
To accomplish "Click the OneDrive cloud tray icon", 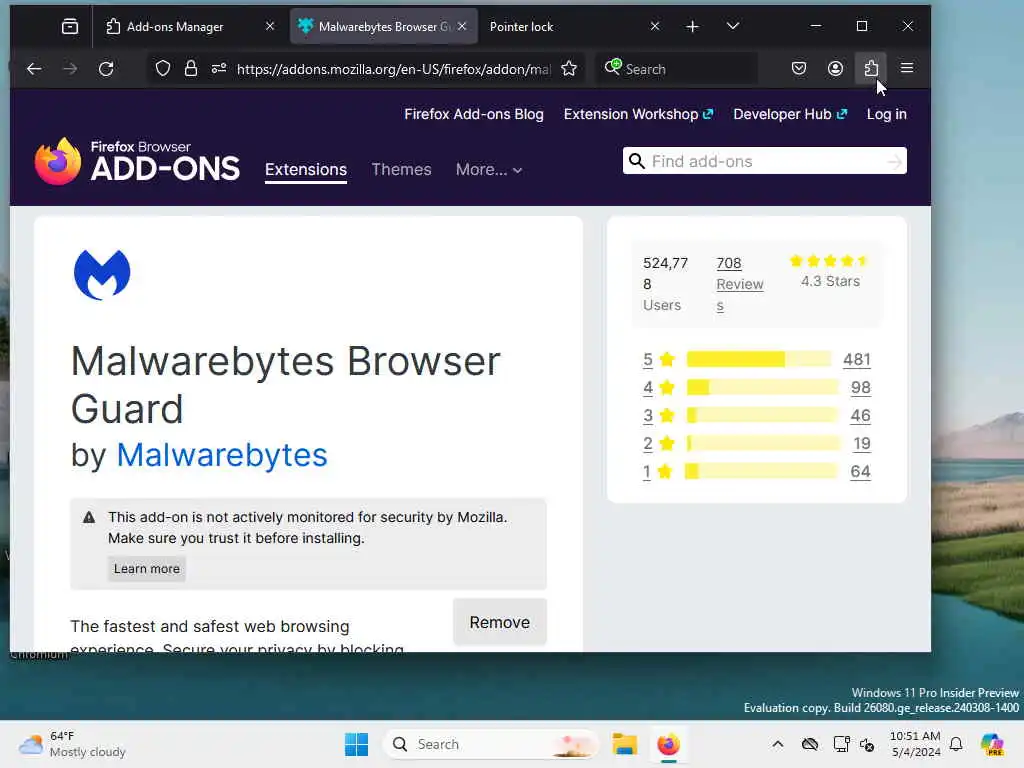I will point(810,744).
